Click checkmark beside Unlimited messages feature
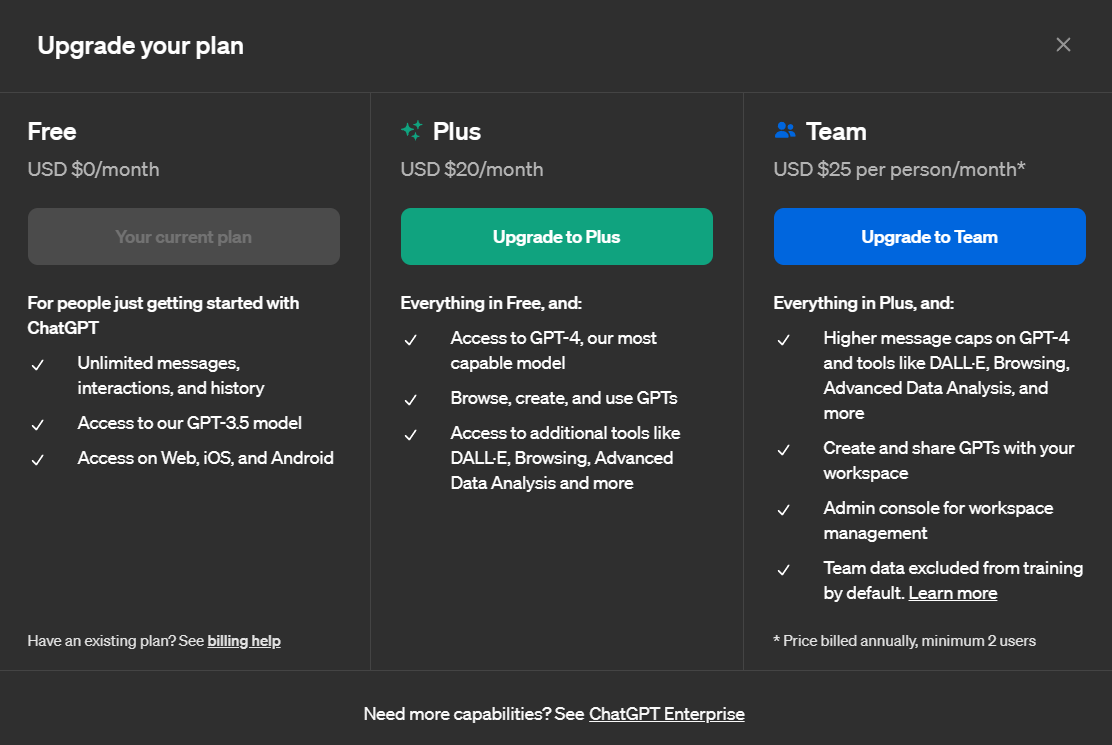 (x=38, y=365)
